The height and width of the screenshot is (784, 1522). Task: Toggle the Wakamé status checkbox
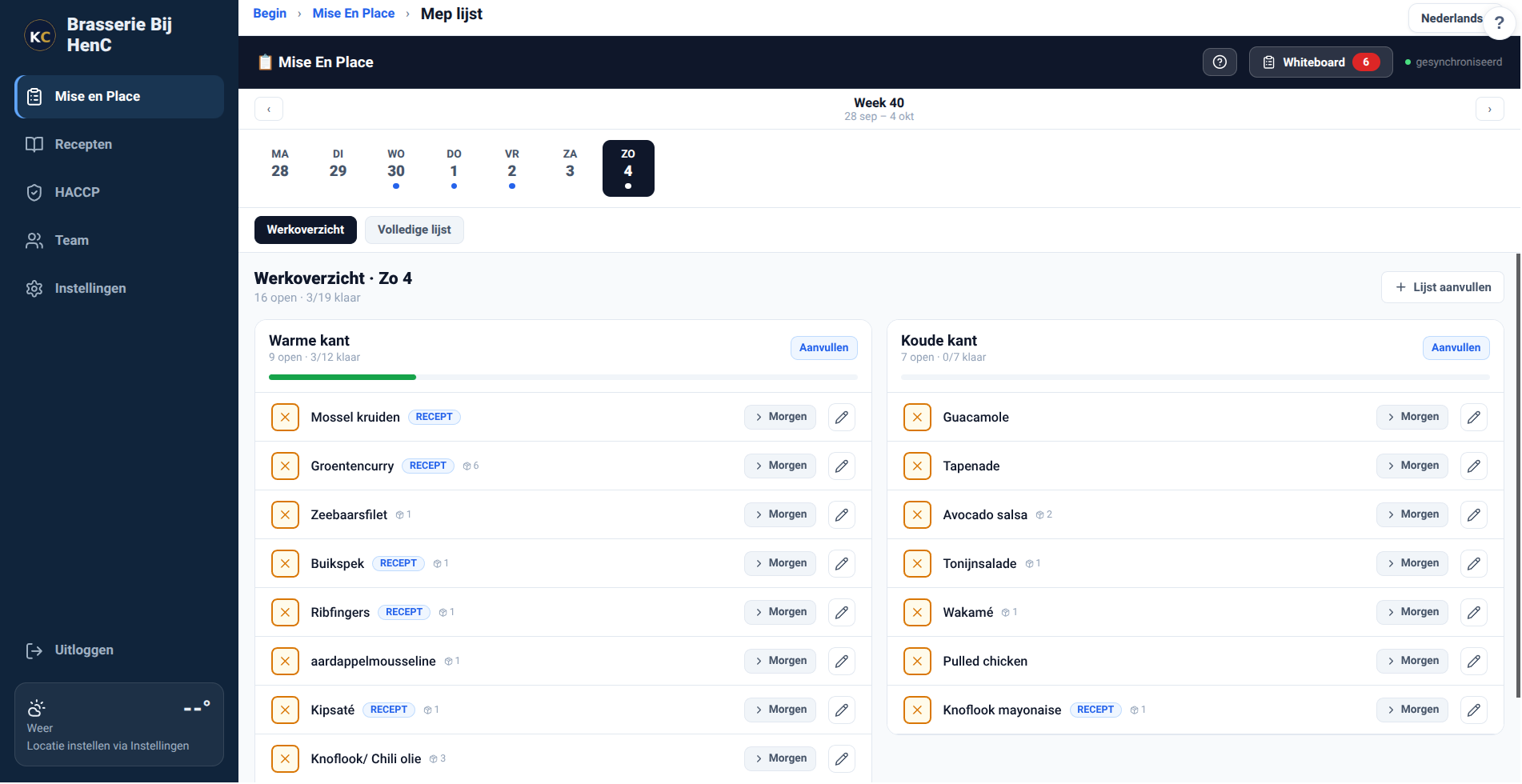pos(917,612)
